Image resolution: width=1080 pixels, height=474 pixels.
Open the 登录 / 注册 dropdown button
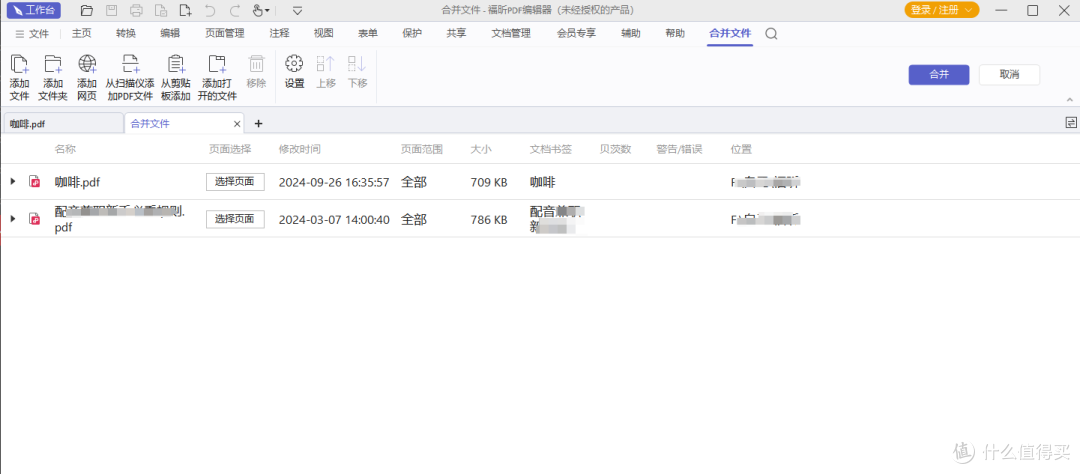point(942,10)
